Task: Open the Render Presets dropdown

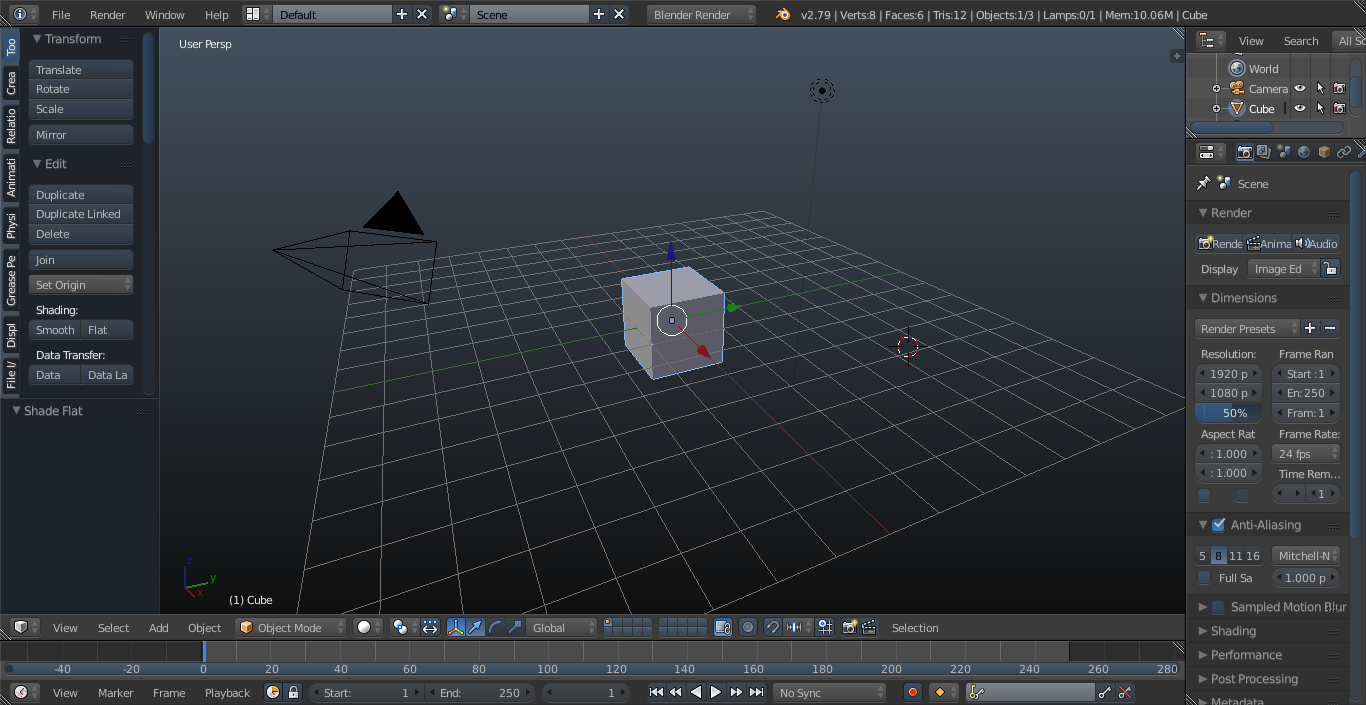Action: click(x=1247, y=328)
